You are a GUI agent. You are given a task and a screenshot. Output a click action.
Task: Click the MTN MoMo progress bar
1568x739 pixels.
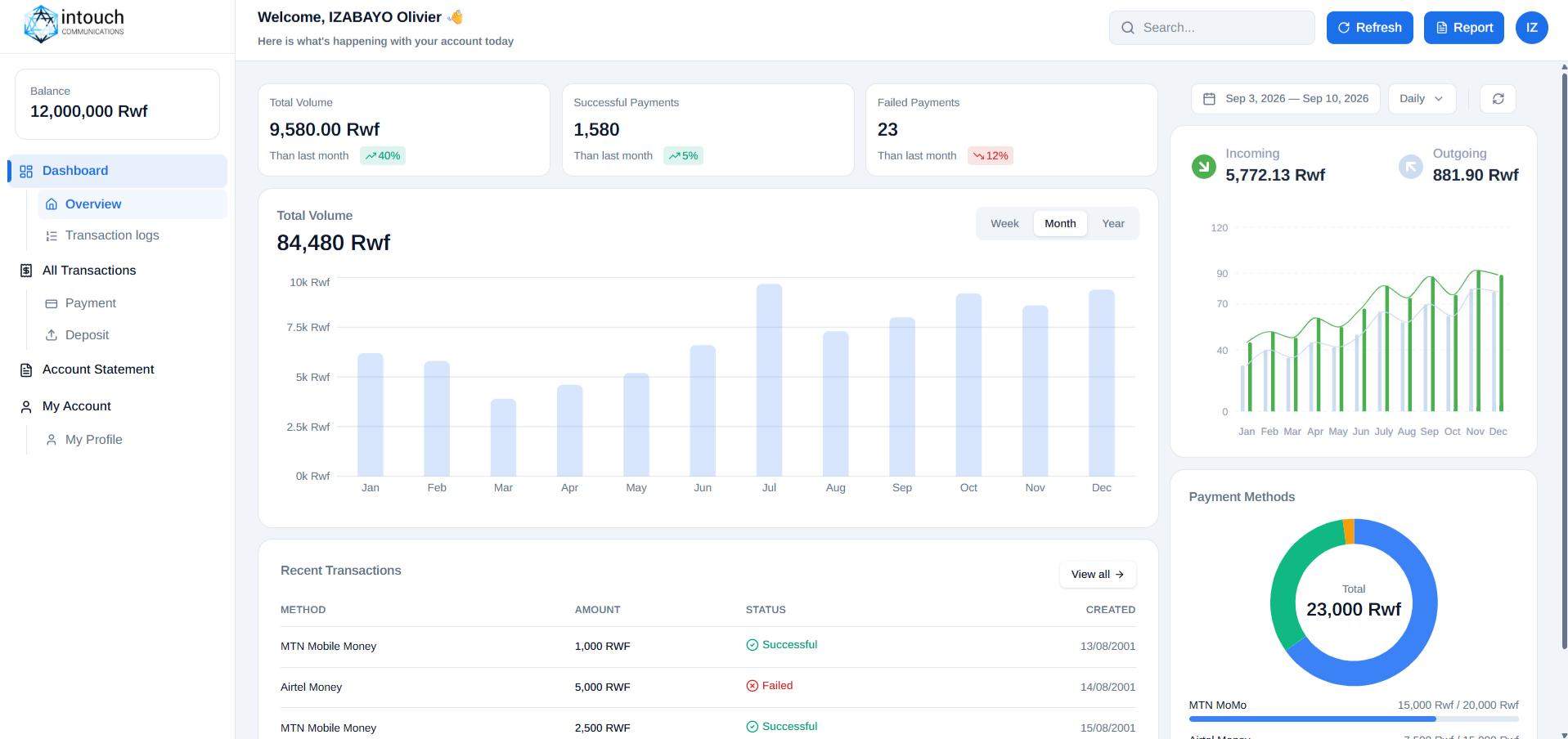tap(1354, 719)
